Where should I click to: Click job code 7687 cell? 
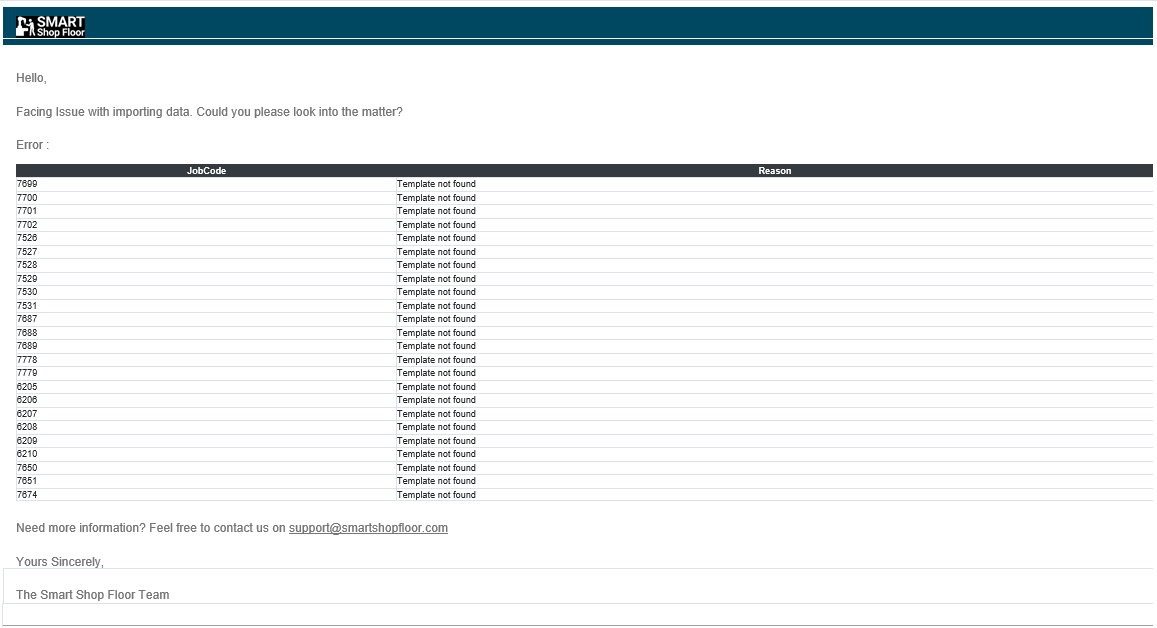pyautogui.click(x=27, y=319)
